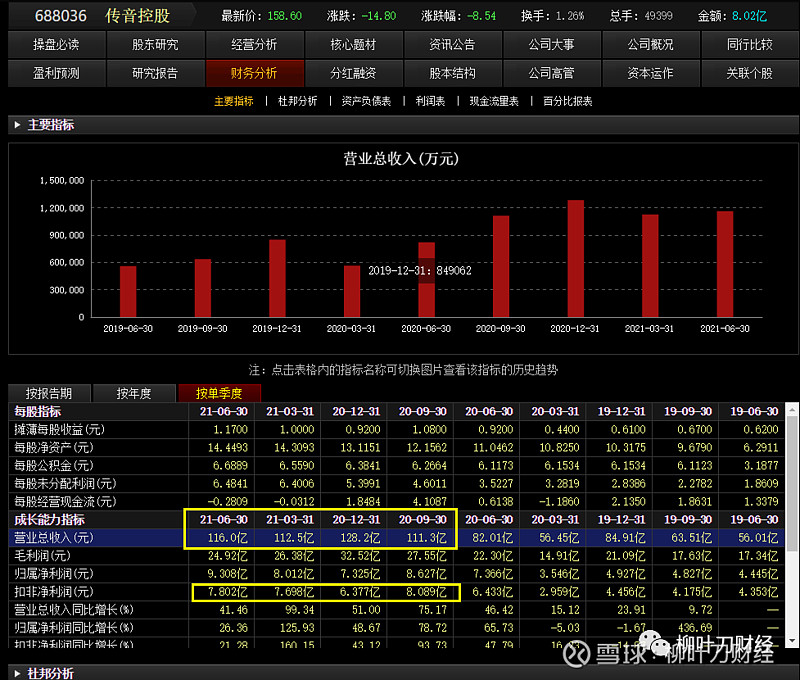
Task: Open the 股东研究 tab
Action: [156, 45]
